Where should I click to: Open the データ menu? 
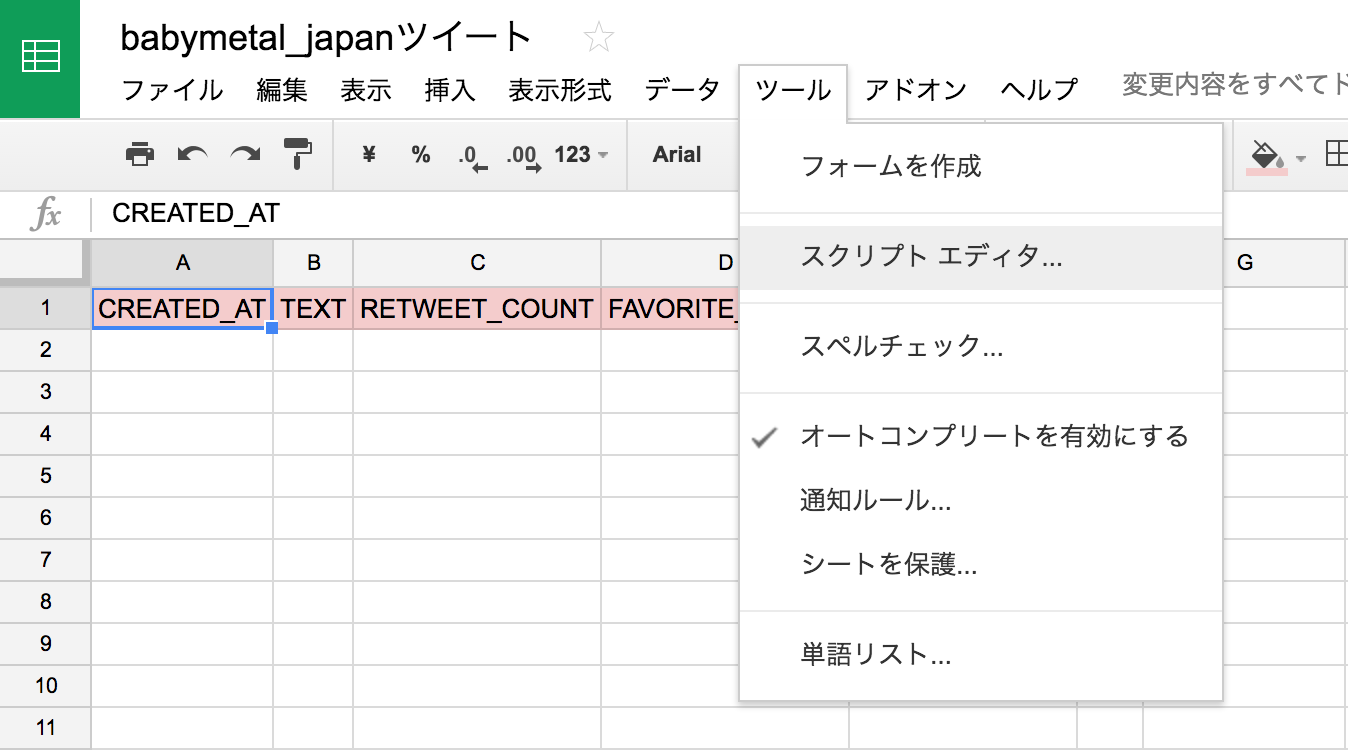(x=682, y=90)
